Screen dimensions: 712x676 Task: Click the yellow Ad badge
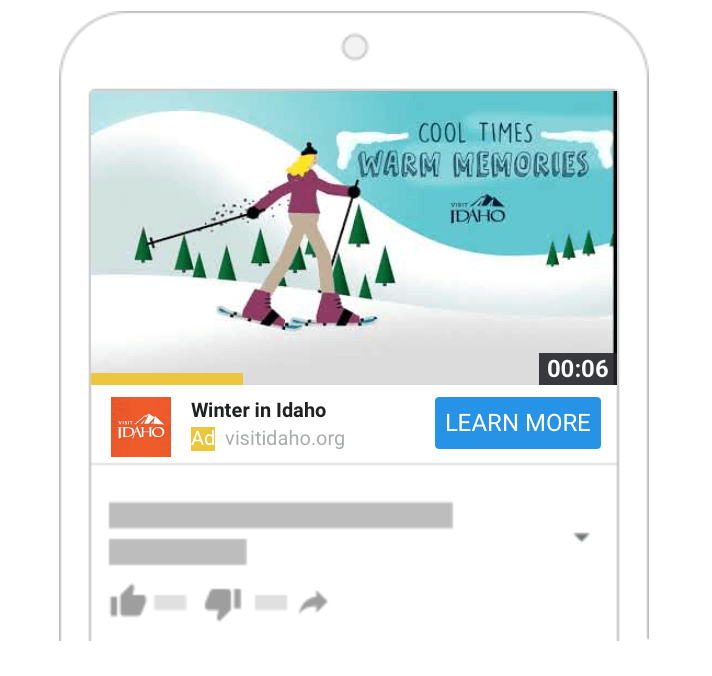203,439
